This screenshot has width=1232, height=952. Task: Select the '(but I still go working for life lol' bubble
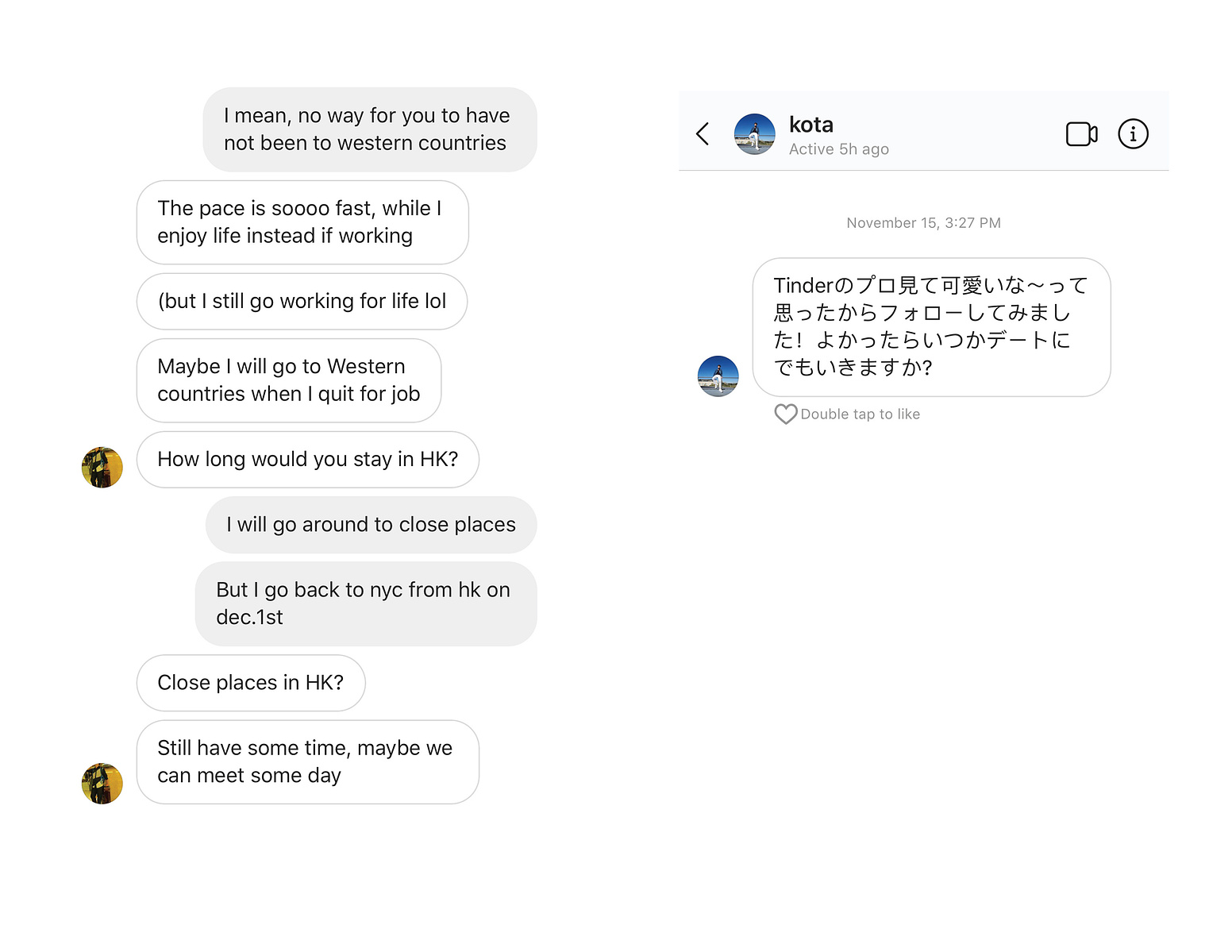(x=302, y=302)
